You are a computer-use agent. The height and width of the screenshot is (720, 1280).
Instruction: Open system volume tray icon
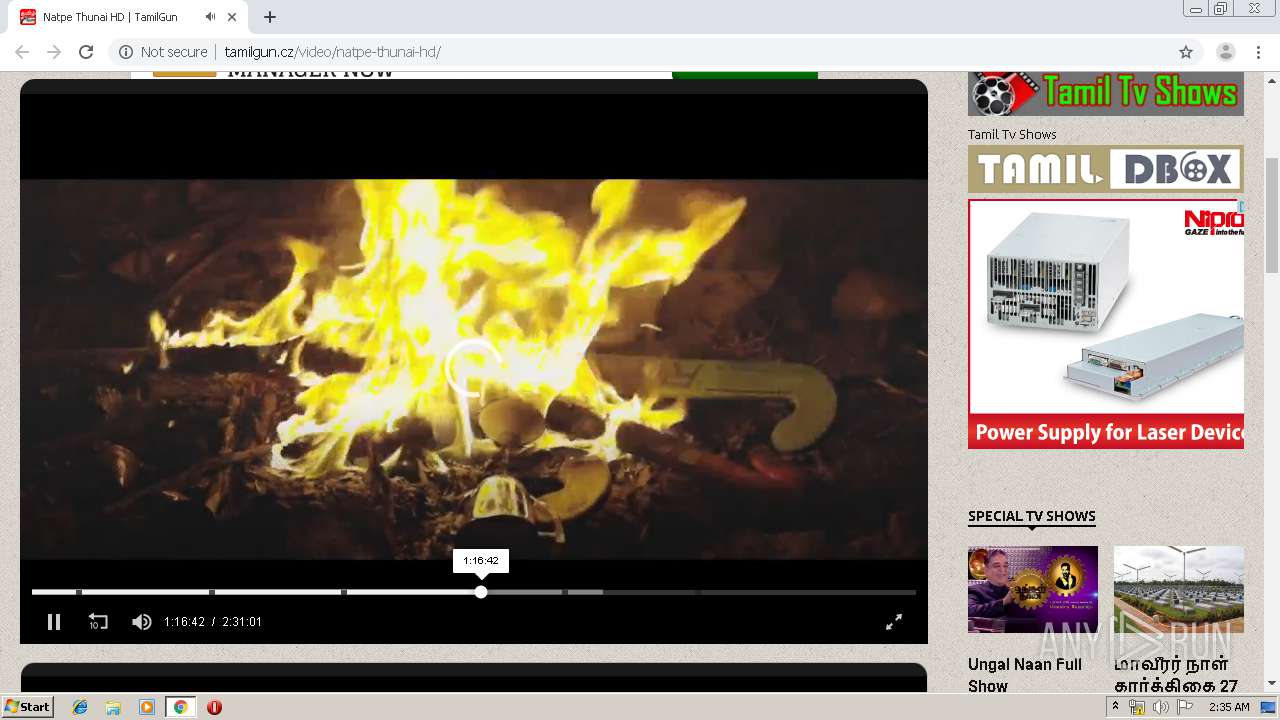tap(1160, 707)
